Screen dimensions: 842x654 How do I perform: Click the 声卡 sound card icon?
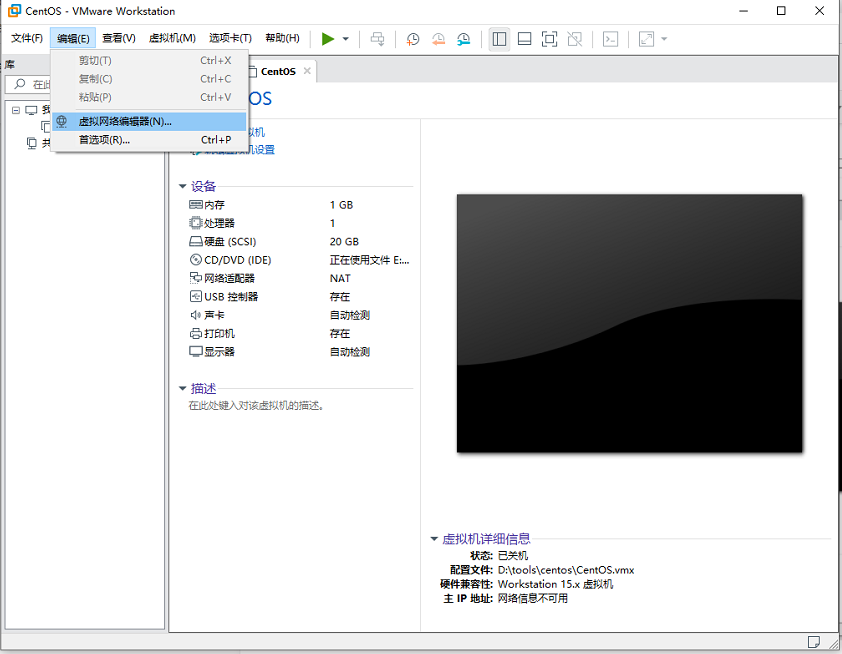[x=195, y=315]
